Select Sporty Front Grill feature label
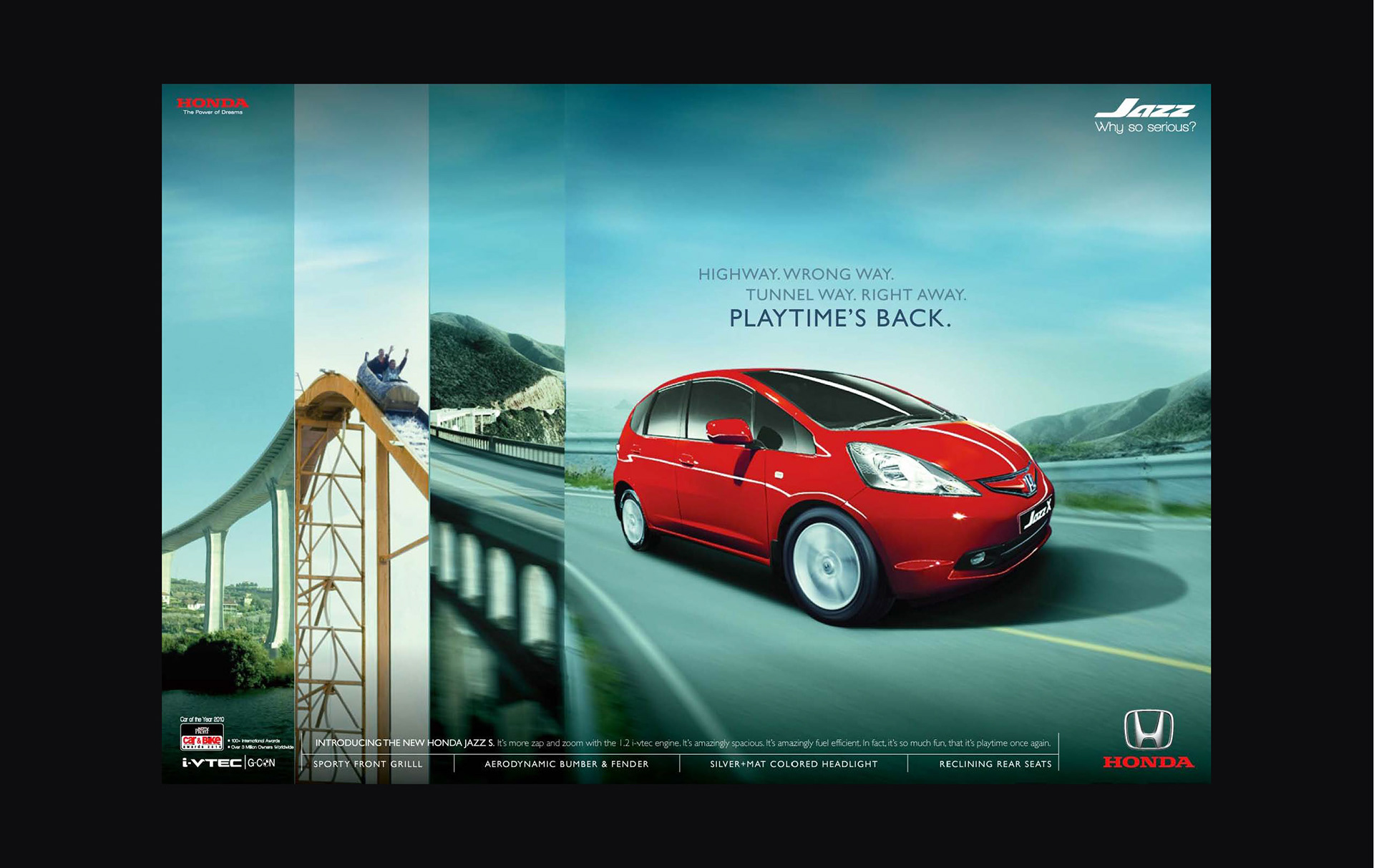The width and height of the screenshot is (1374, 868). (x=368, y=764)
